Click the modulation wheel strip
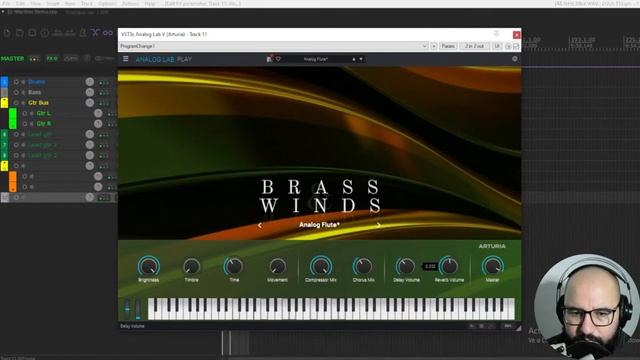The image size is (640, 360). pos(138,309)
